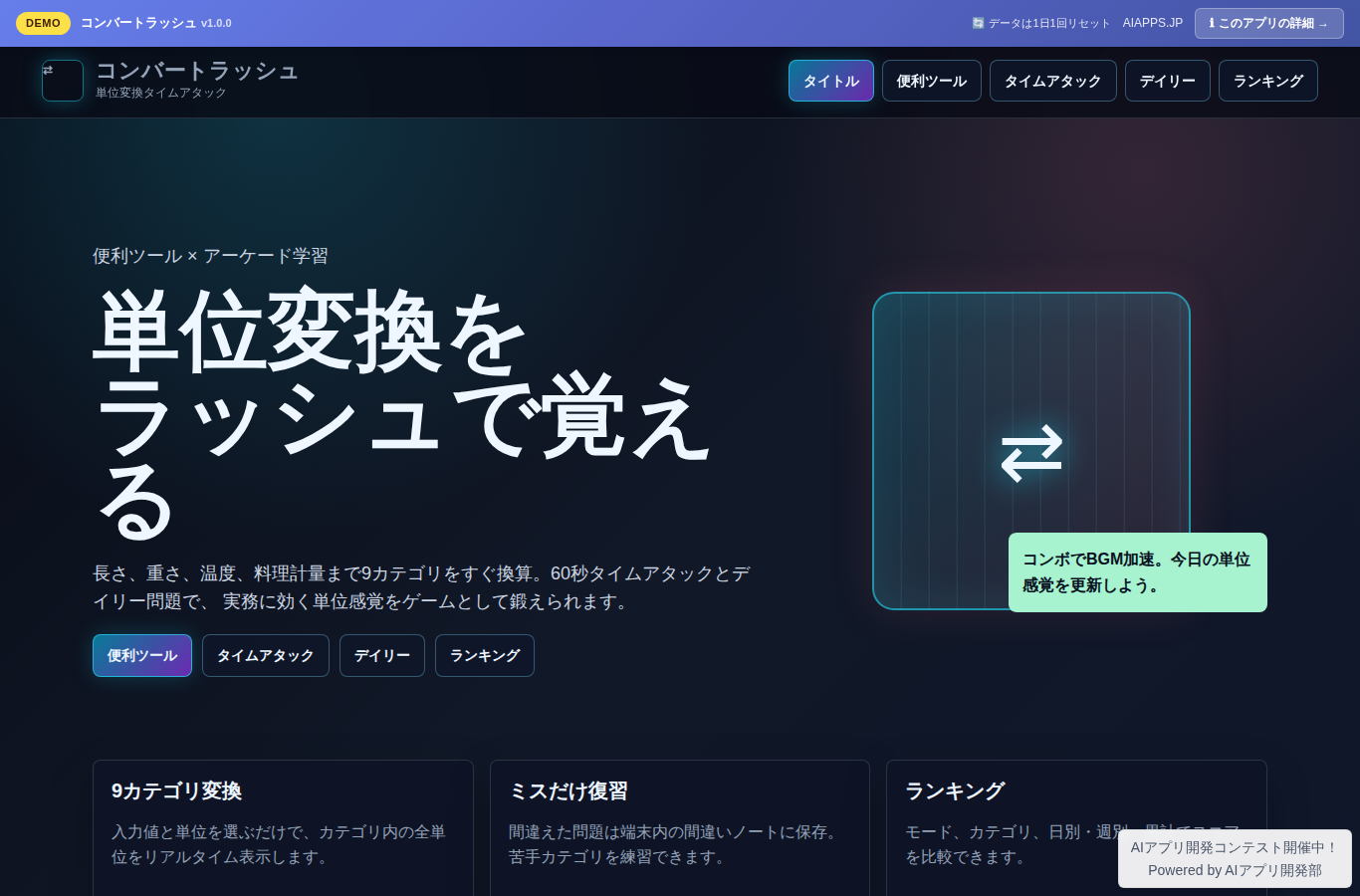Switch to ランキング in top navigation
The image size is (1360, 896).
1268,81
